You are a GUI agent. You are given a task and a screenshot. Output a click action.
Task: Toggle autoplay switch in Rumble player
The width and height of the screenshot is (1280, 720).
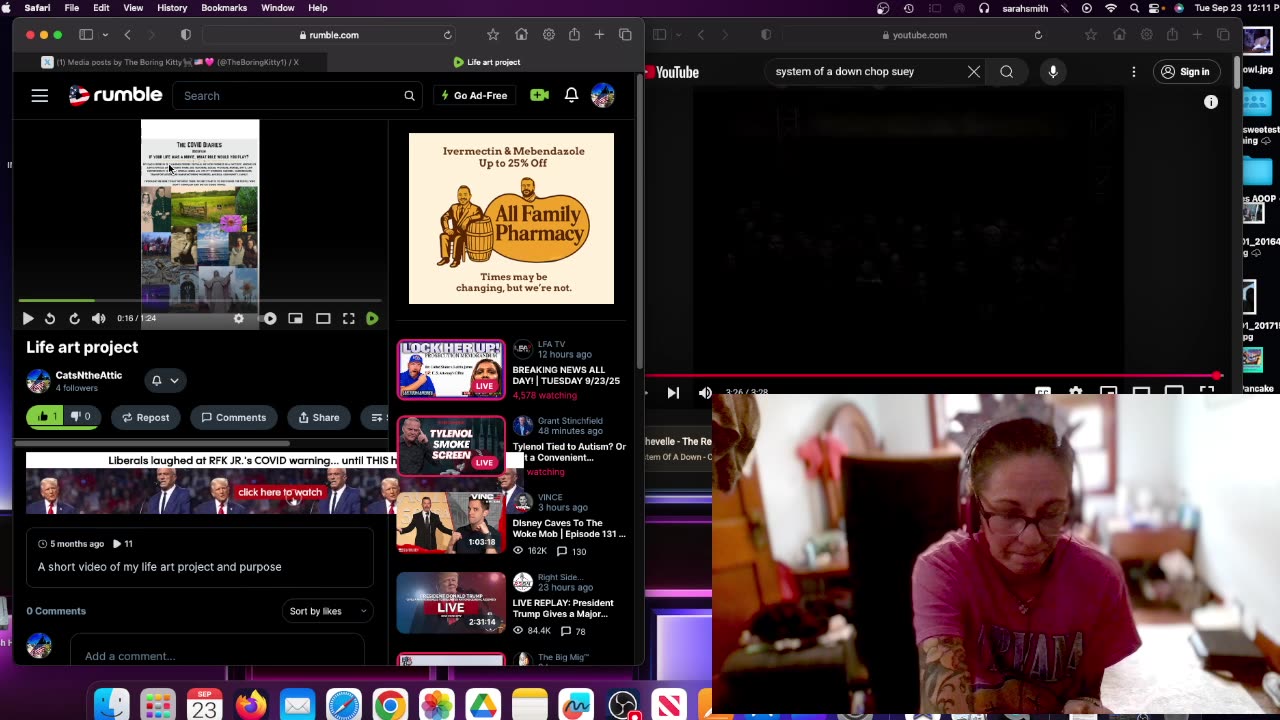click(x=269, y=318)
